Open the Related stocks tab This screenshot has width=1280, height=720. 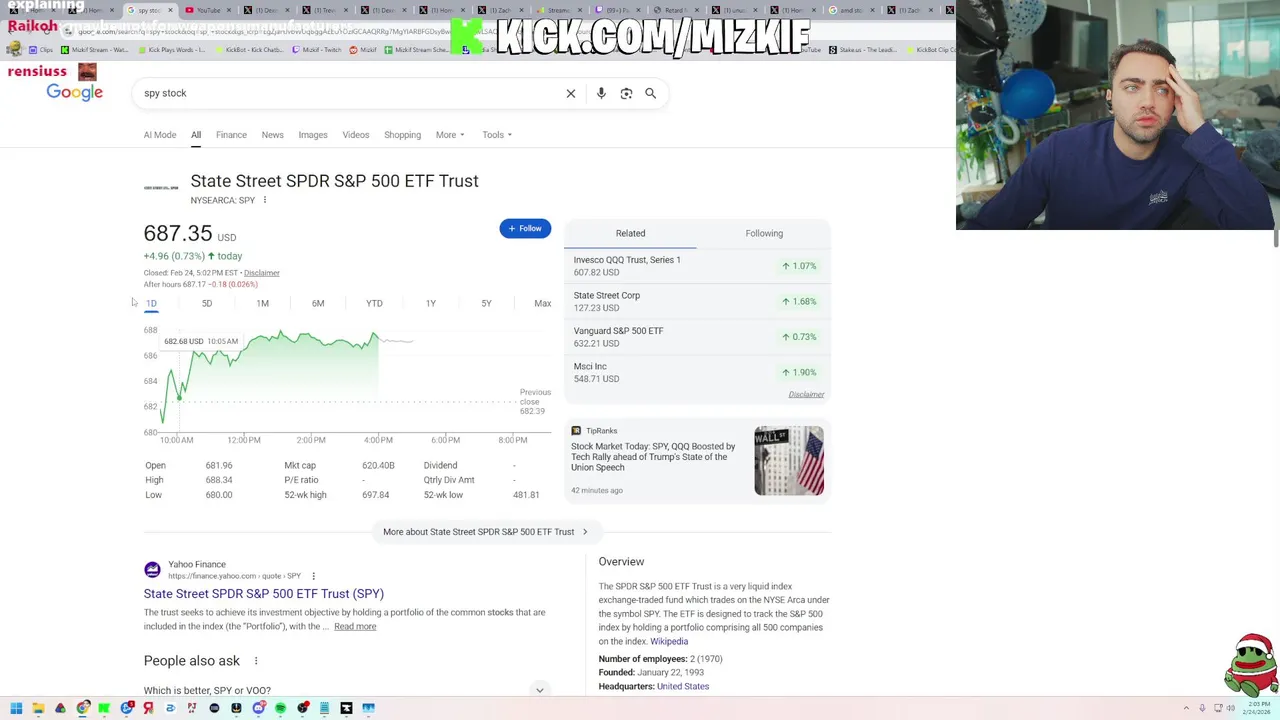tap(631, 233)
